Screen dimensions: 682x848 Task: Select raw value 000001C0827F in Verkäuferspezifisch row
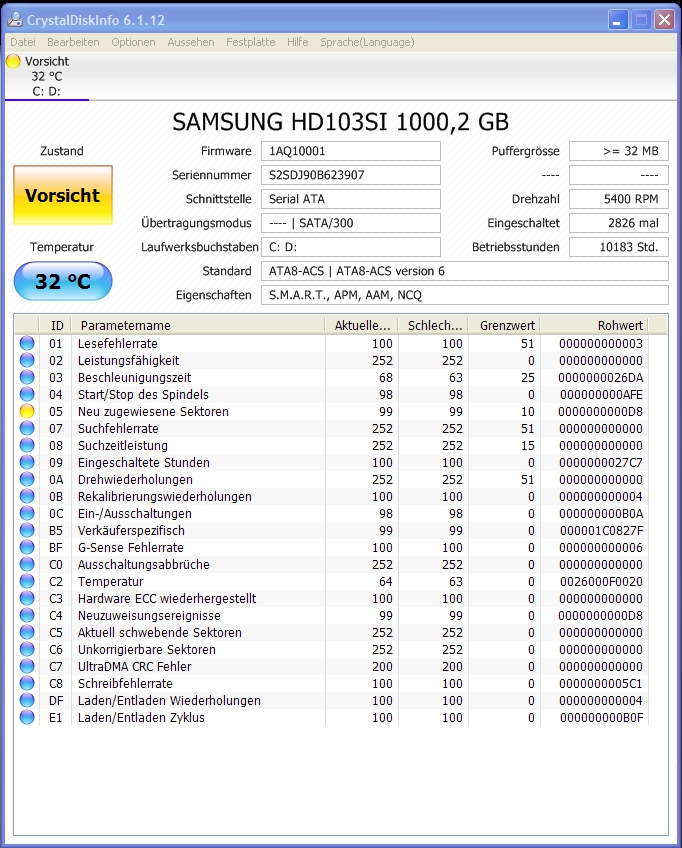601,531
